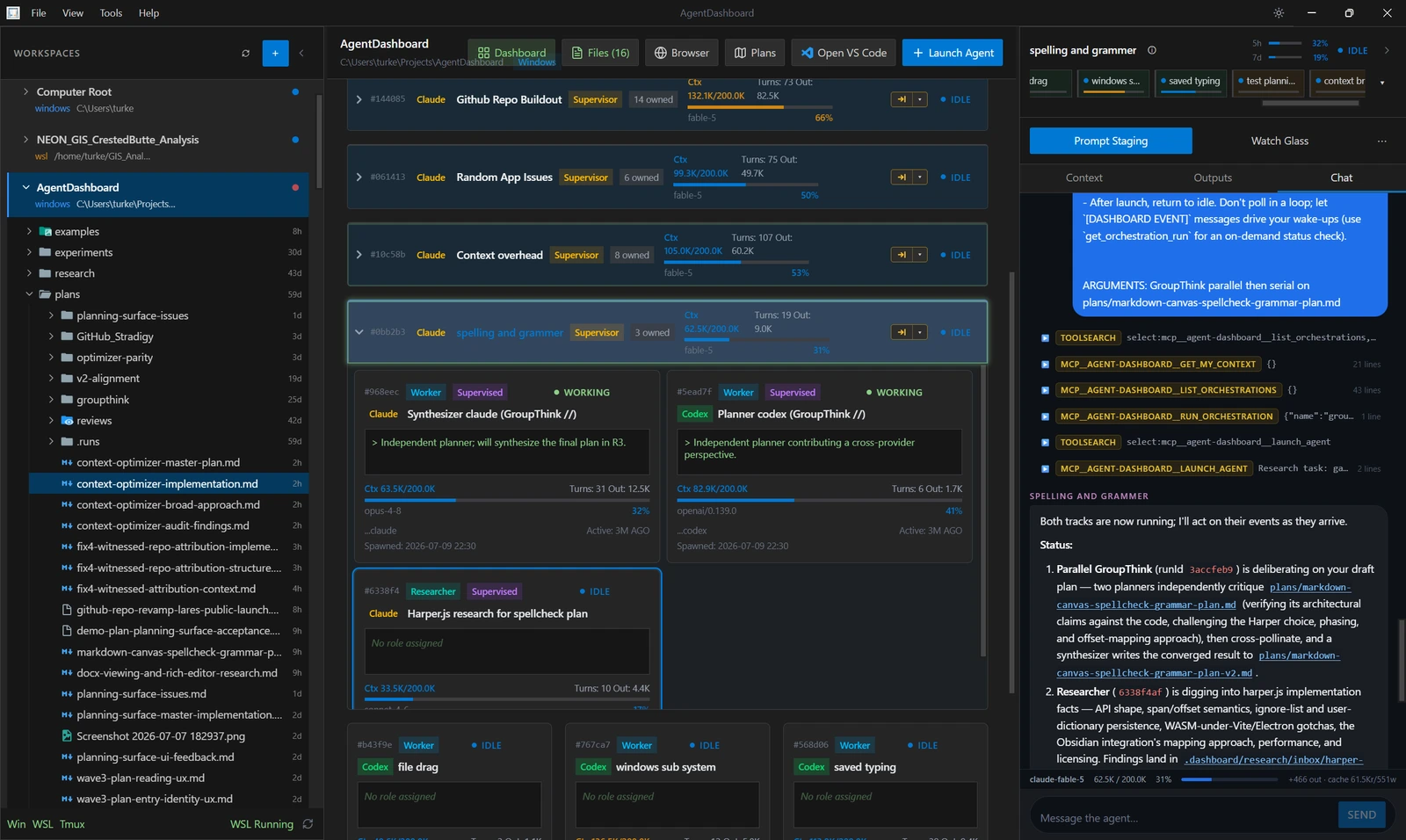Image resolution: width=1406 pixels, height=840 pixels.
Task: Open the Help menu
Action: click(149, 13)
